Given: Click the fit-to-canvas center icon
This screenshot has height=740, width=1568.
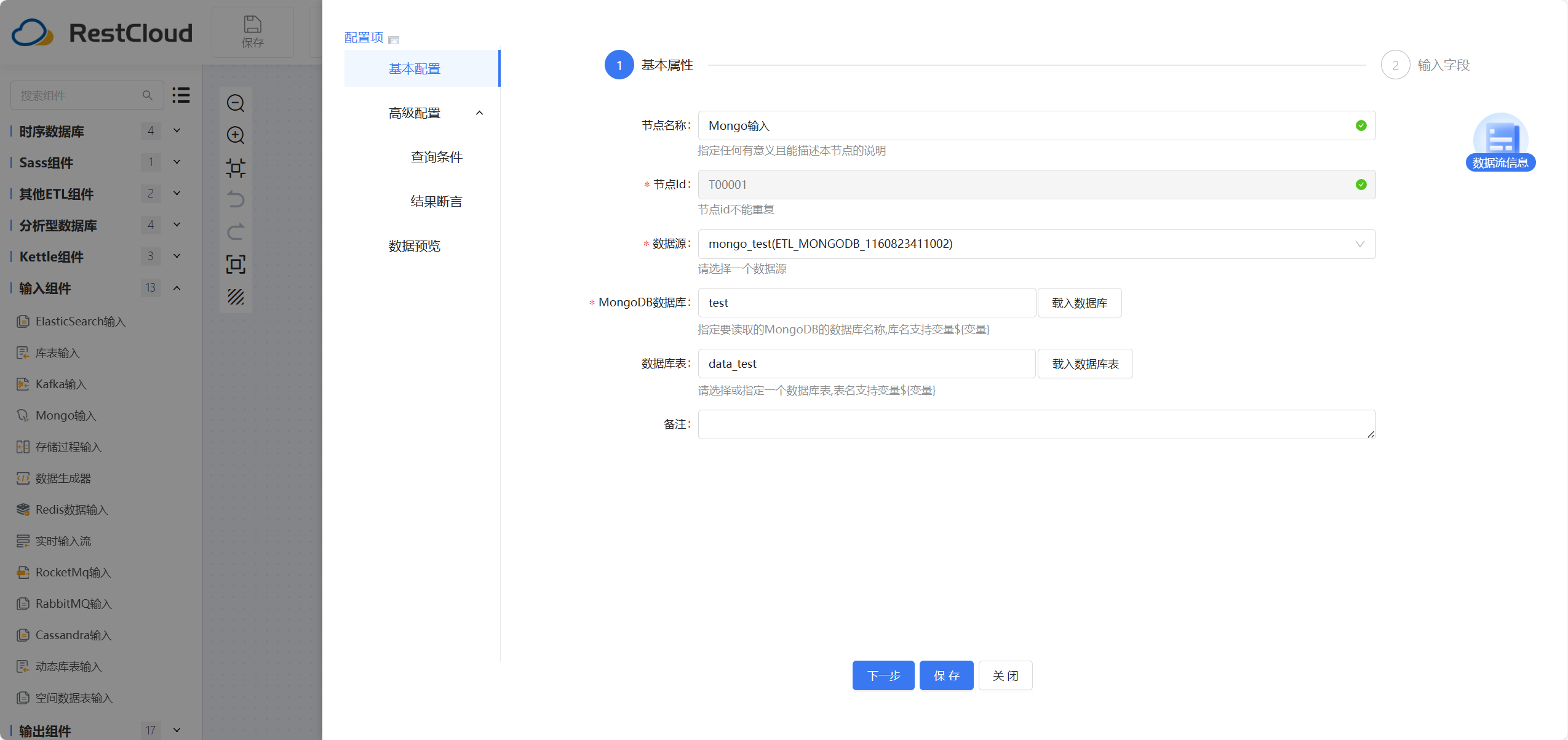Looking at the screenshot, I should pyautogui.click(x=236, y=168).
